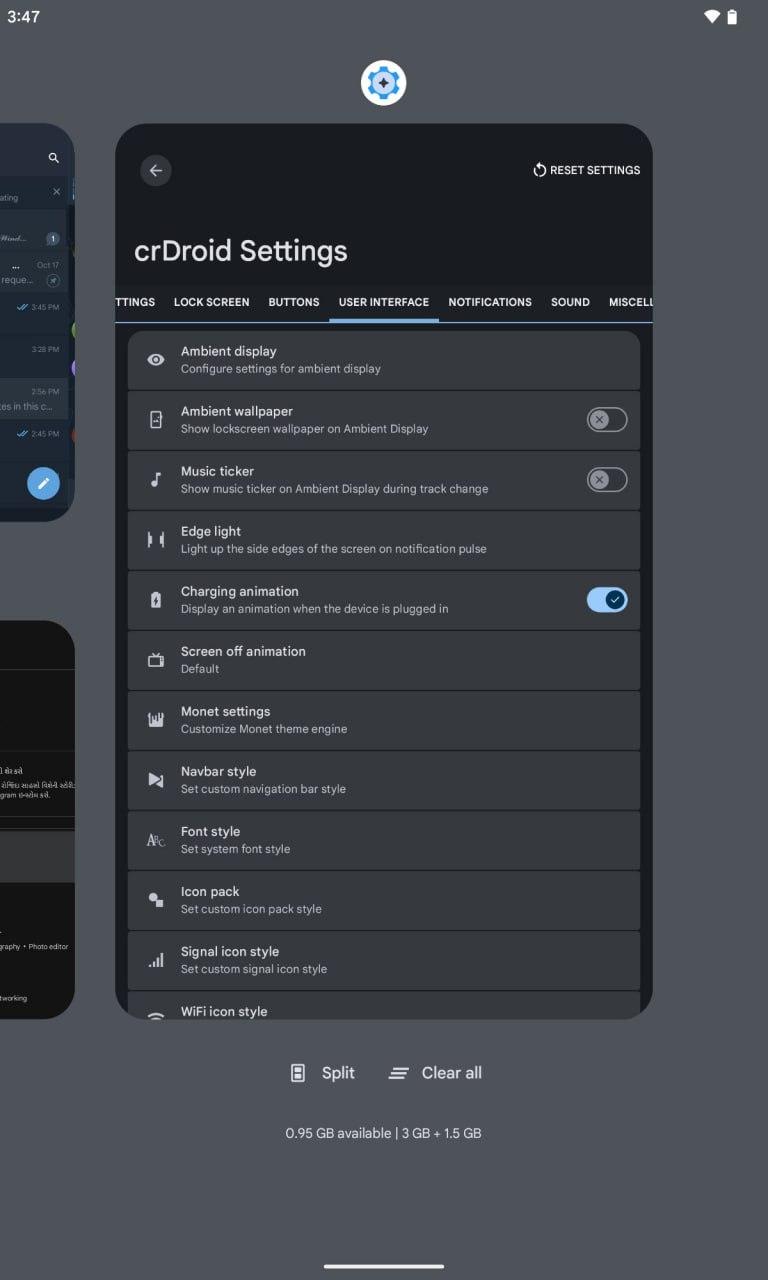
Task: Switch to the Lock Screen tab
Action: [x=211, y=302]
